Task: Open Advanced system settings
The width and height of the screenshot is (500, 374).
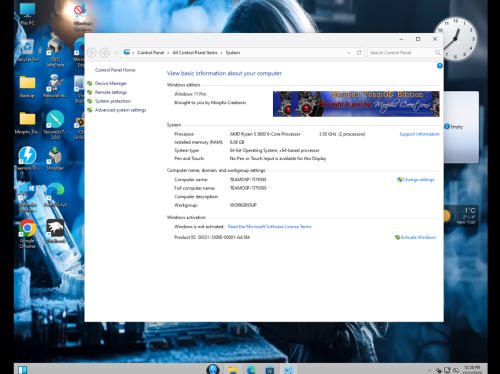Action: [120, 110]
